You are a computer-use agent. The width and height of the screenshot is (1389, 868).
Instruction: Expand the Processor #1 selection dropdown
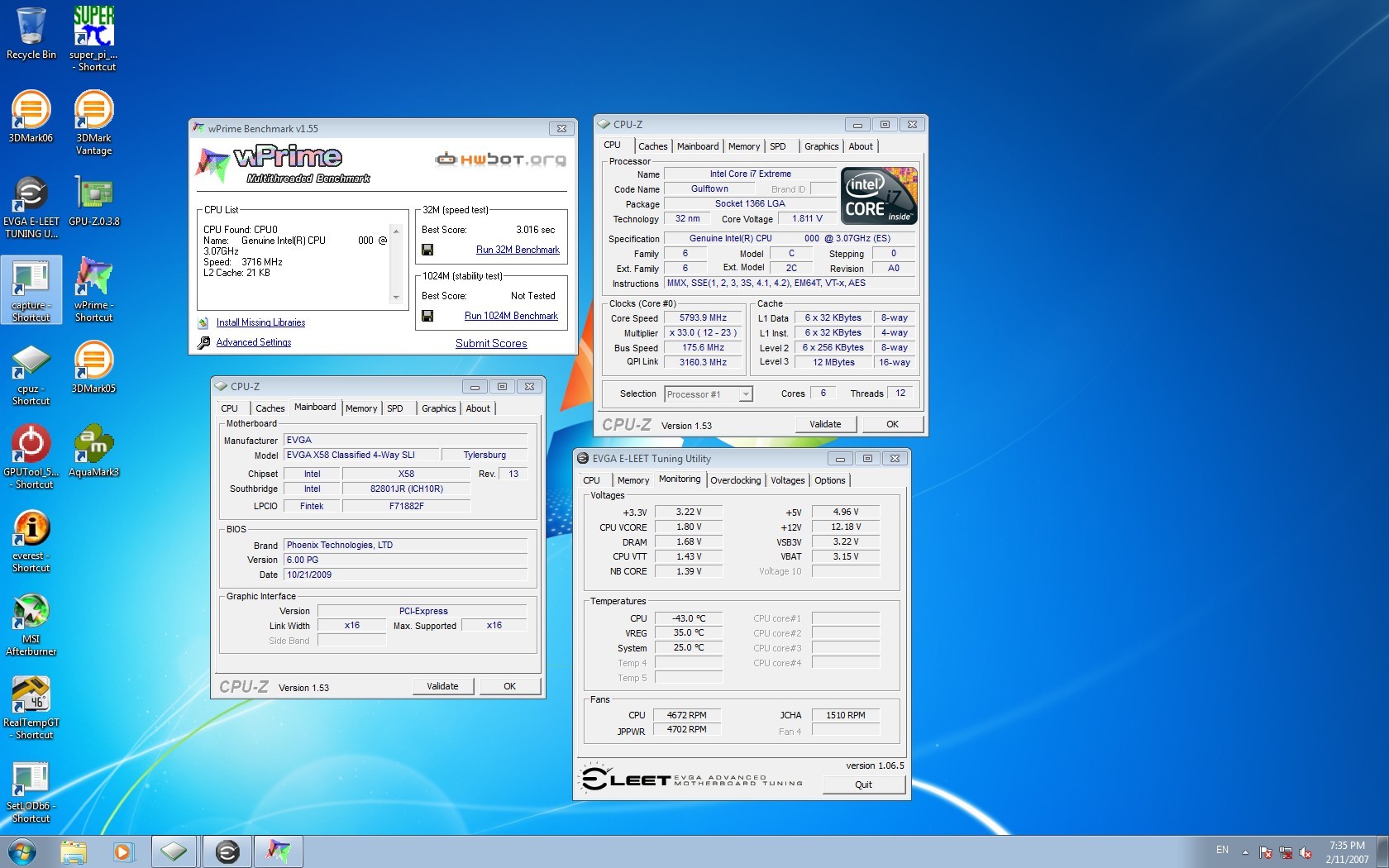[746, 394]
